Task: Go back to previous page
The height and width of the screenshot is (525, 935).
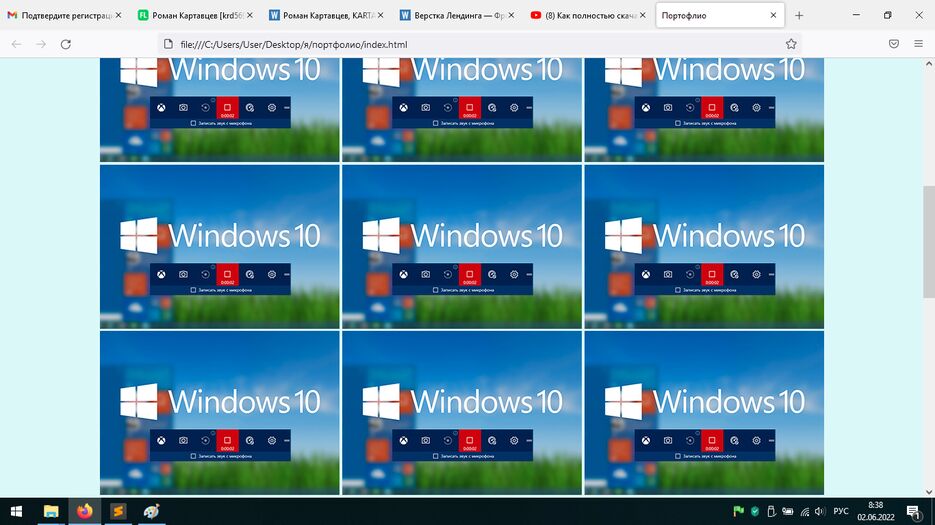Action: point(17,44)
